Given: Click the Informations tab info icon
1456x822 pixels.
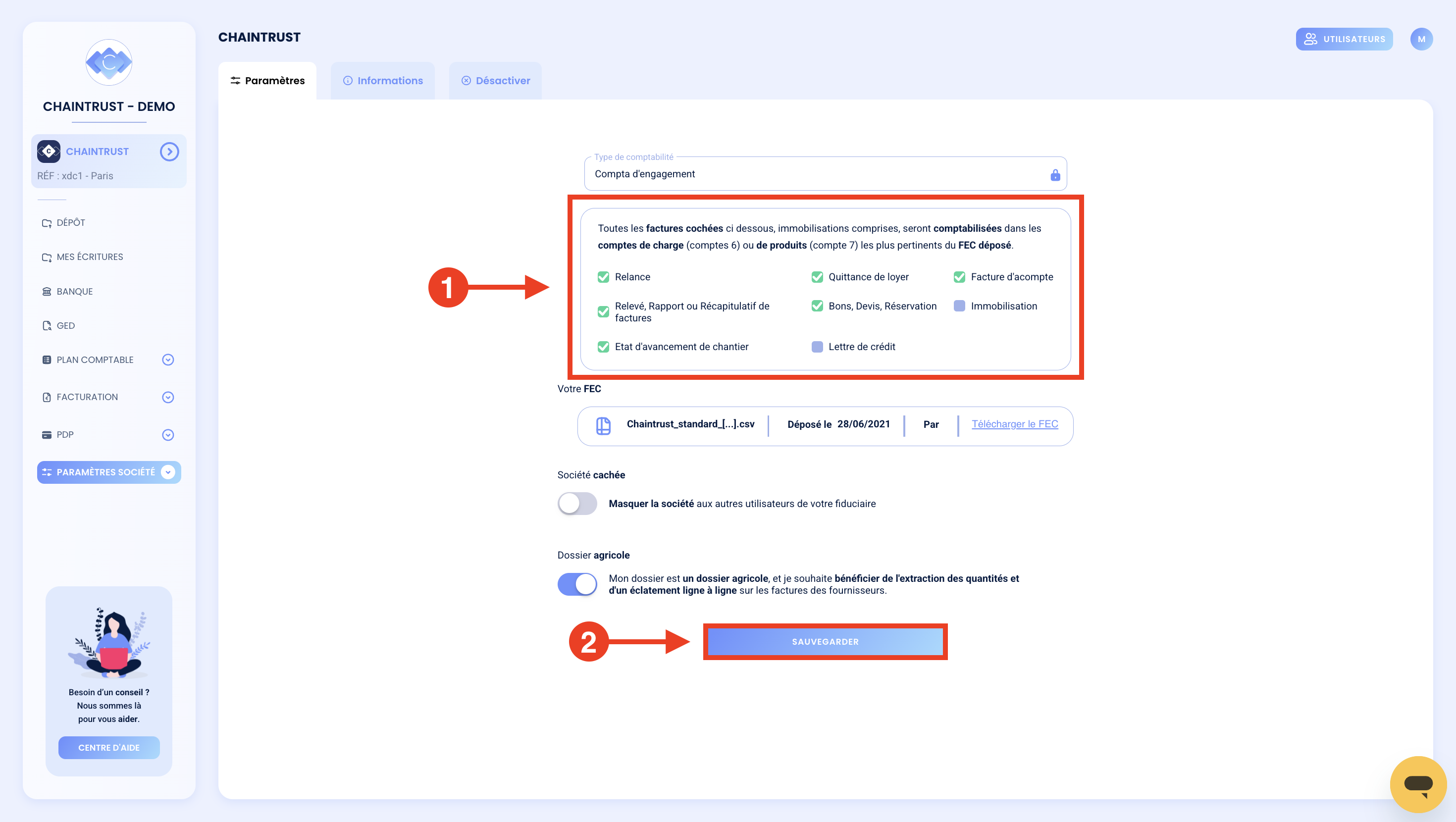Looking at the screenshot, I should (x=348, y=80).
